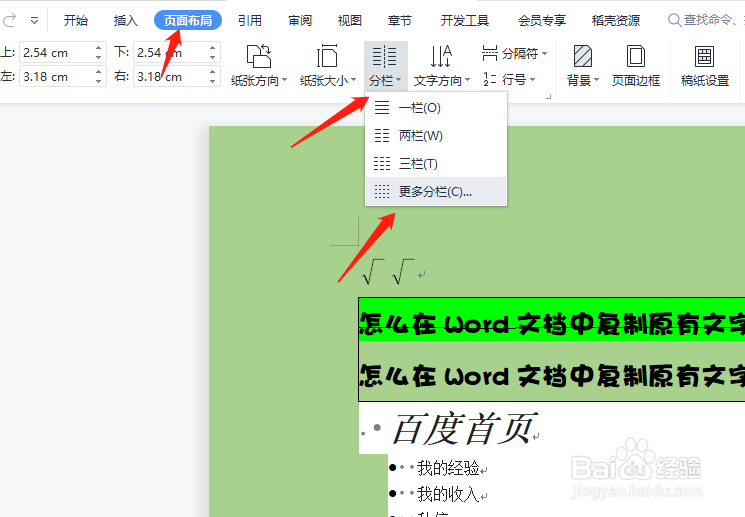Viewport: 745px width, 517px height.
Task: Click the 纸张大小 paper size icon
Action: pyautogui.click(x=327, y=56)
